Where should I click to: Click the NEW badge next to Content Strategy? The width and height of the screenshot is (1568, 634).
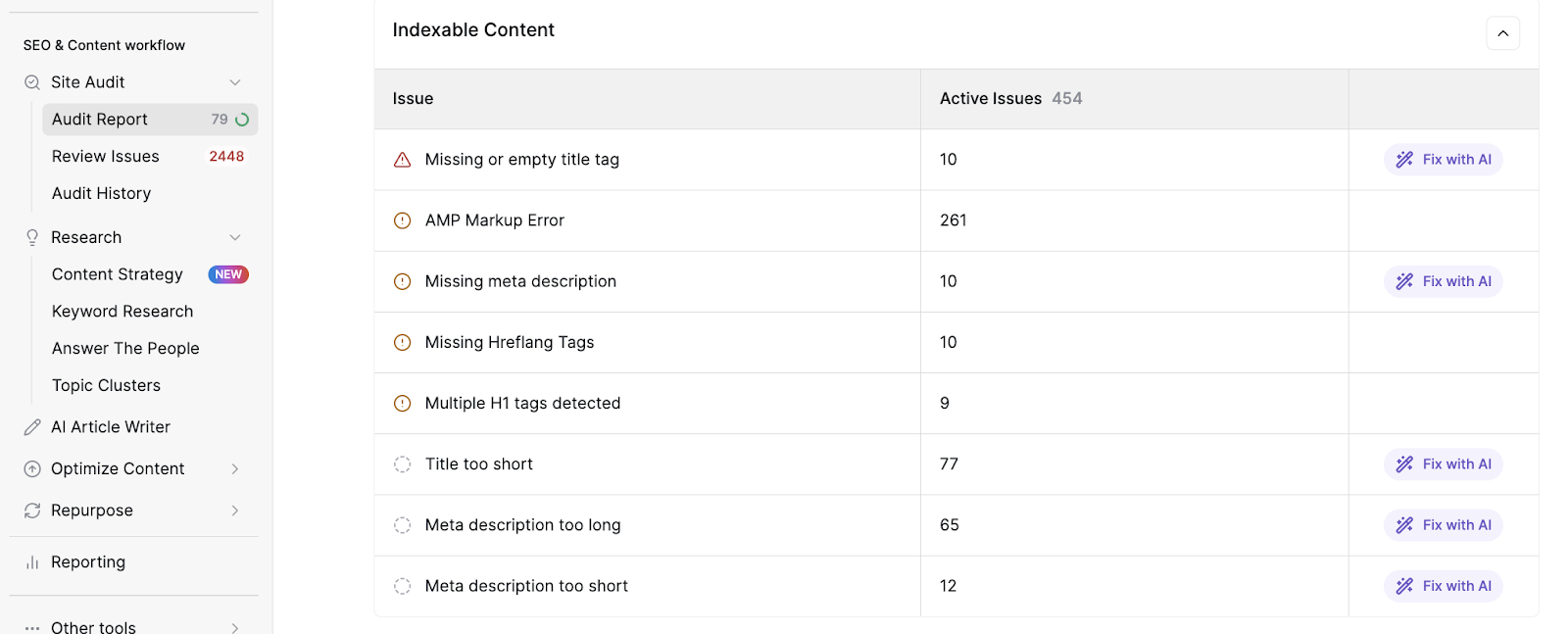227,274
